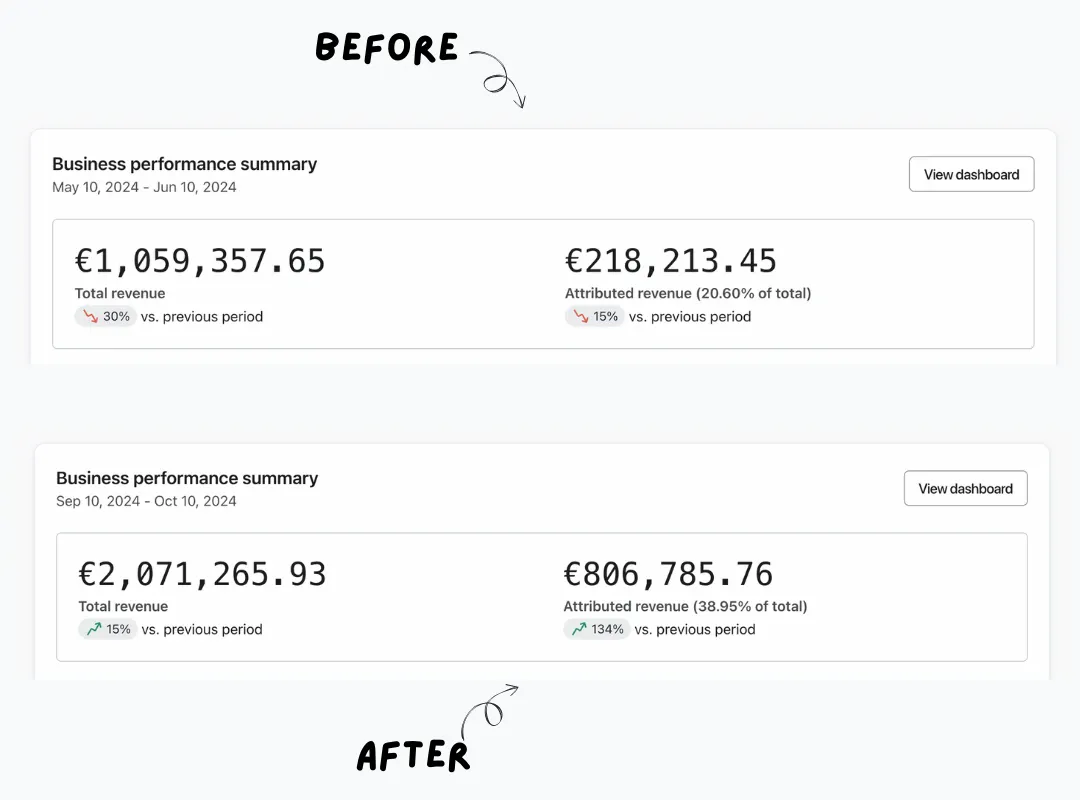Screen dimensions: 1080x800
Task: Click View dashboard in the Sep–Oct summary
Action: [966, 489]
